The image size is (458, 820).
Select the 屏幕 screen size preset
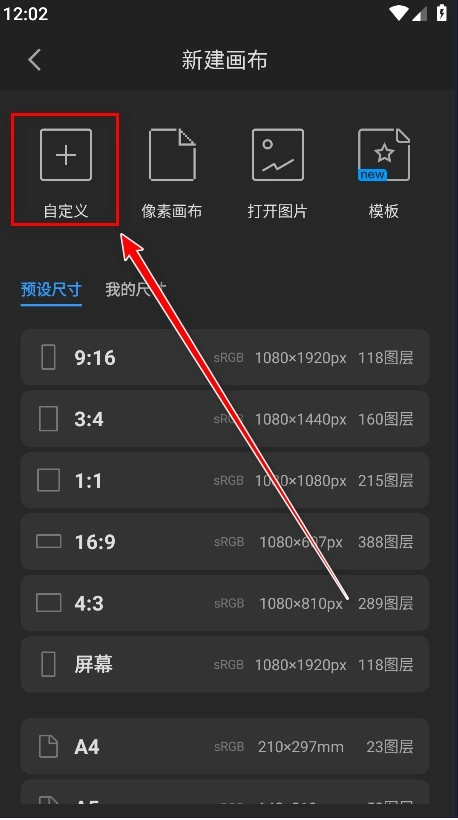coord(225,665)
